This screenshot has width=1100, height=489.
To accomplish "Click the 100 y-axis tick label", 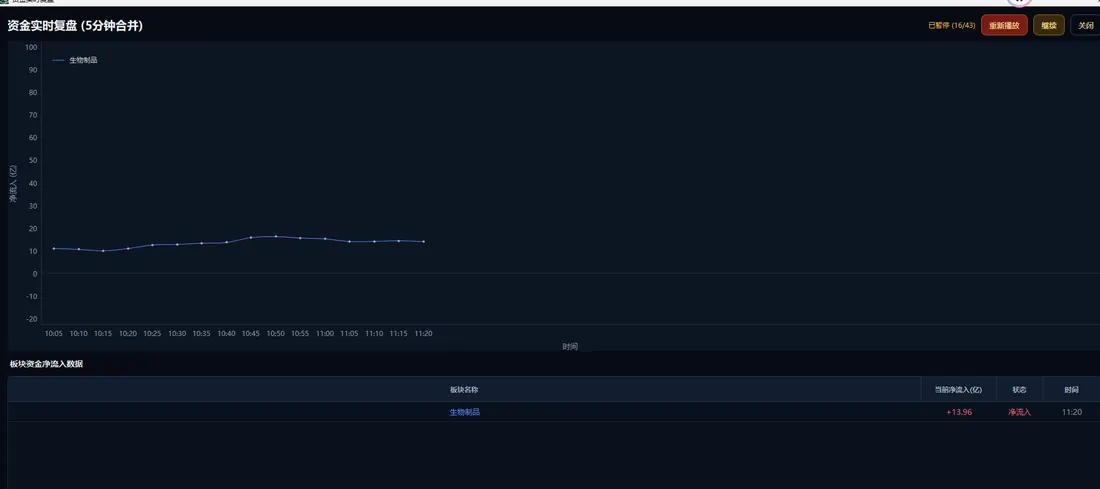I will [31, 47].
